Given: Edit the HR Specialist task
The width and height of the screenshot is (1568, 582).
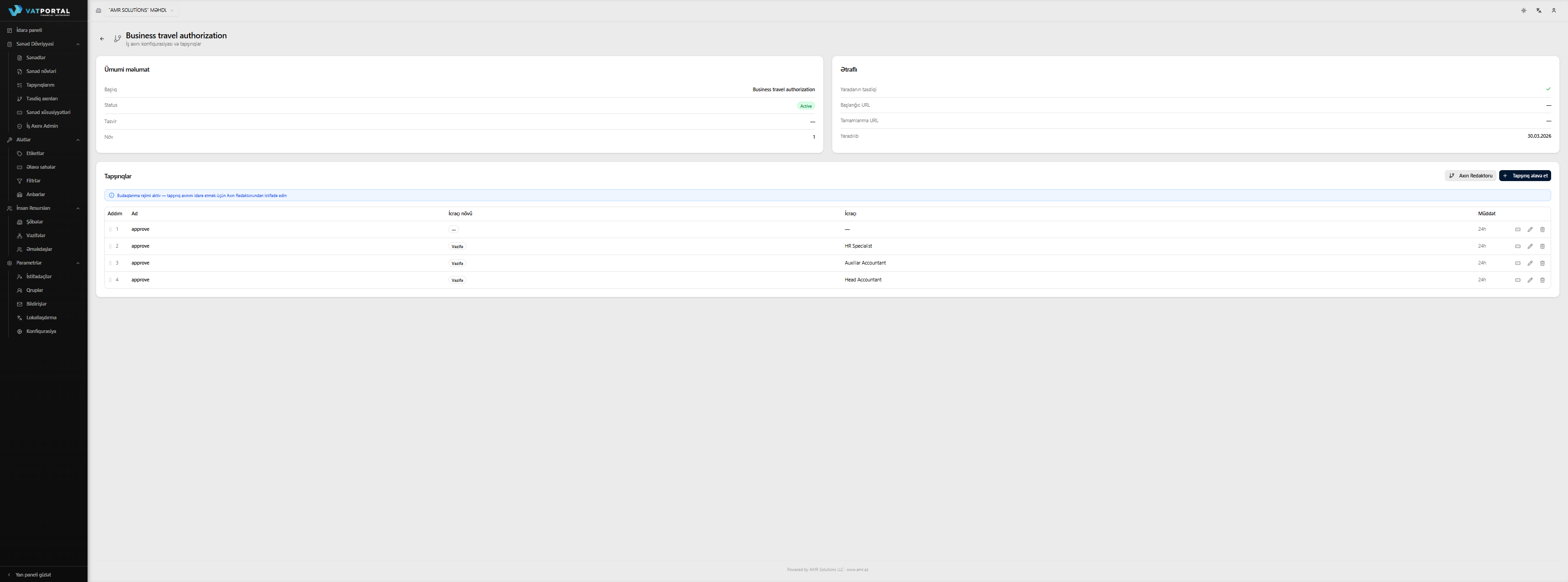Looking at the screenshot, I should (1530, 247).
